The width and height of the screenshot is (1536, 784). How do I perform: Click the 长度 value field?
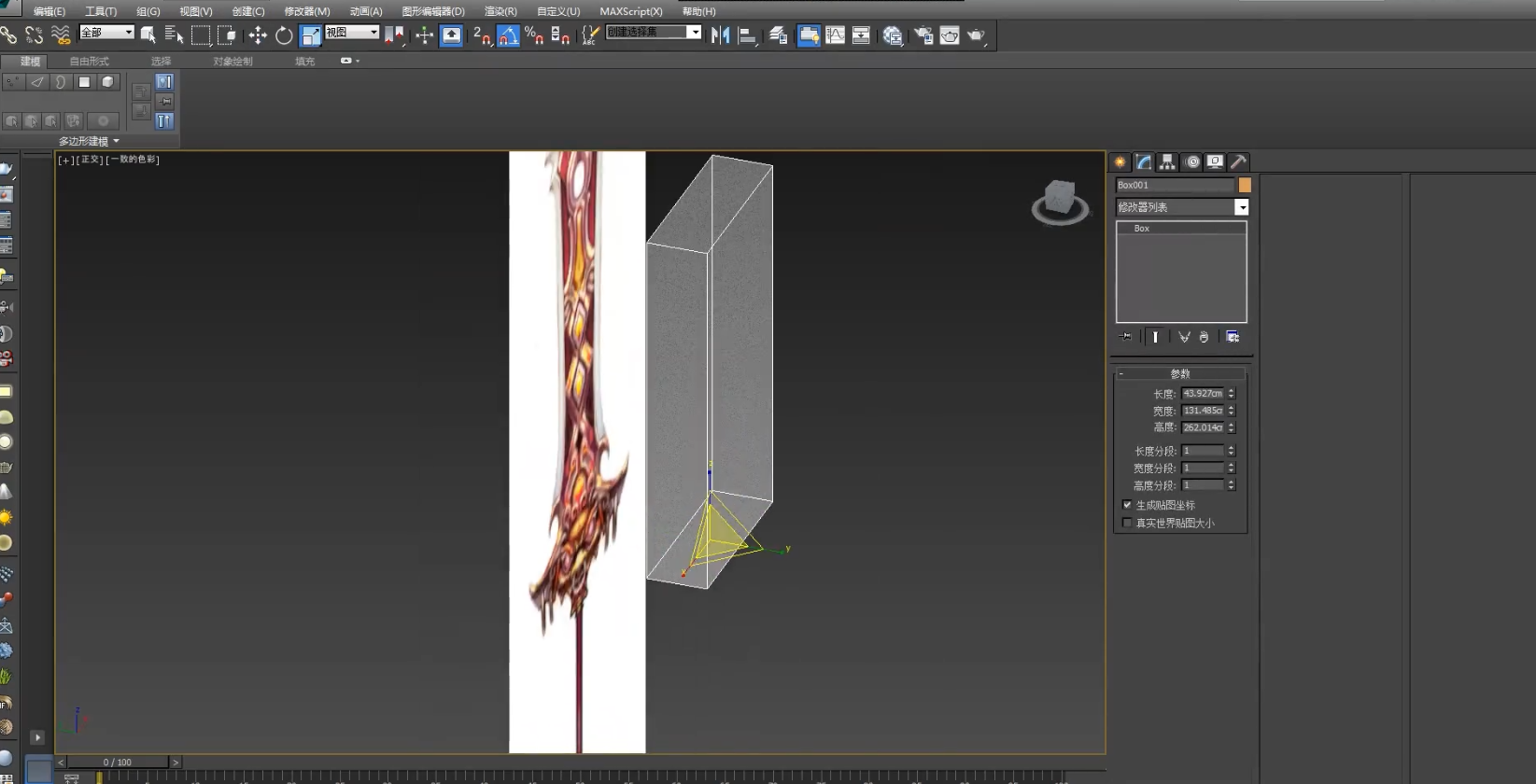(1203, 394)
